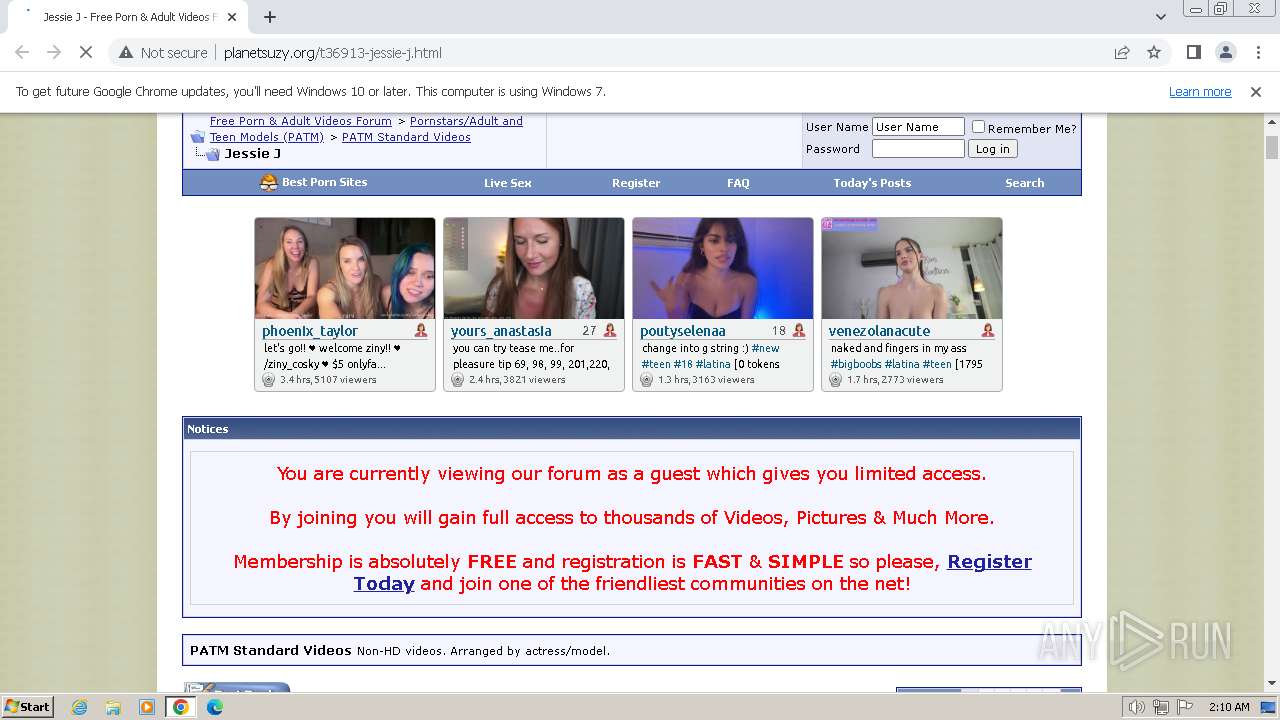Click the 2:10 AM system clock
1280x720 pixels.
click(x=1228, y=707)
